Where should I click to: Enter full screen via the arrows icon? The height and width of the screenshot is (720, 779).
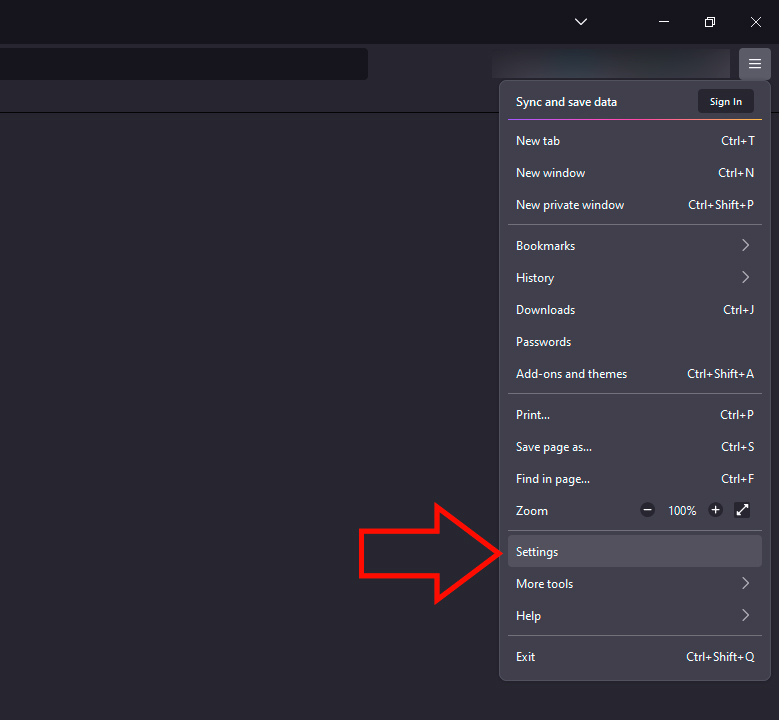coord(742,510)
